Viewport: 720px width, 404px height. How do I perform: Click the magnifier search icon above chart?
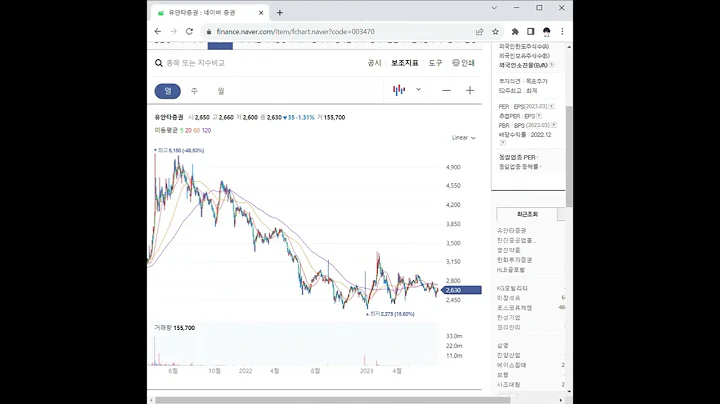click(x=159, y=63)
